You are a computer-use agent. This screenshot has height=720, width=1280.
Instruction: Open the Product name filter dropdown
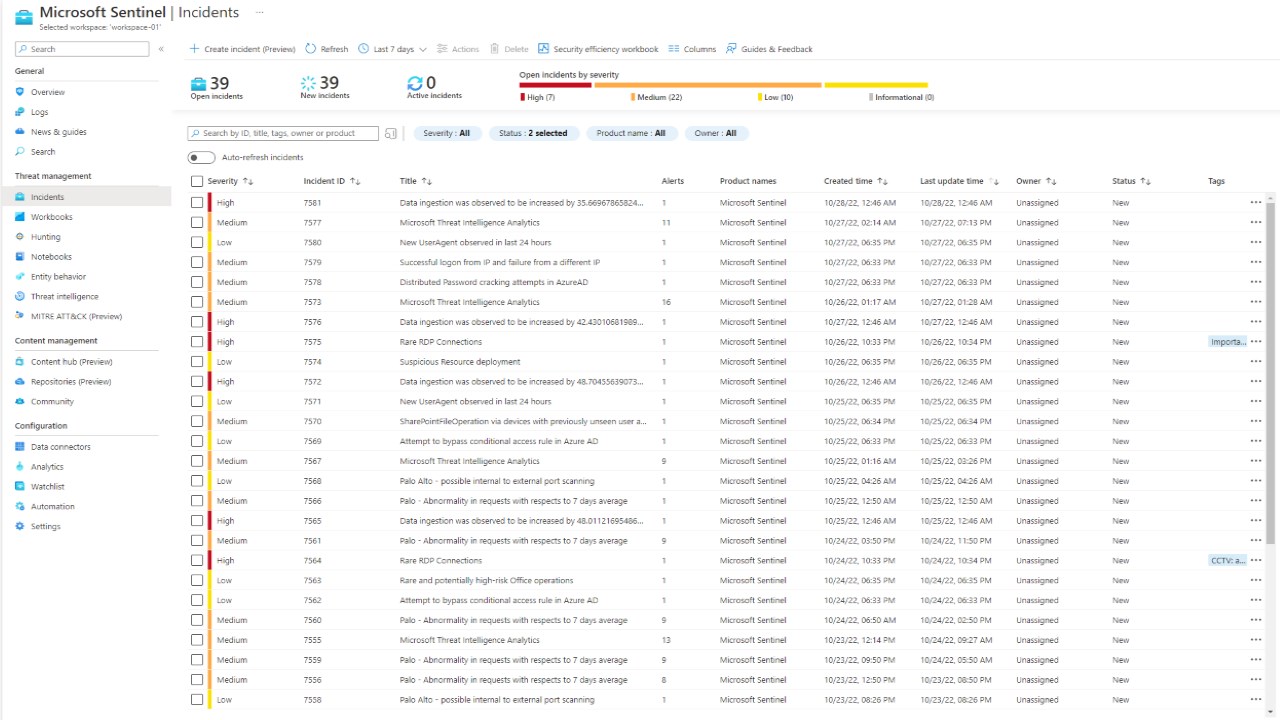click(x=631, y=133)
